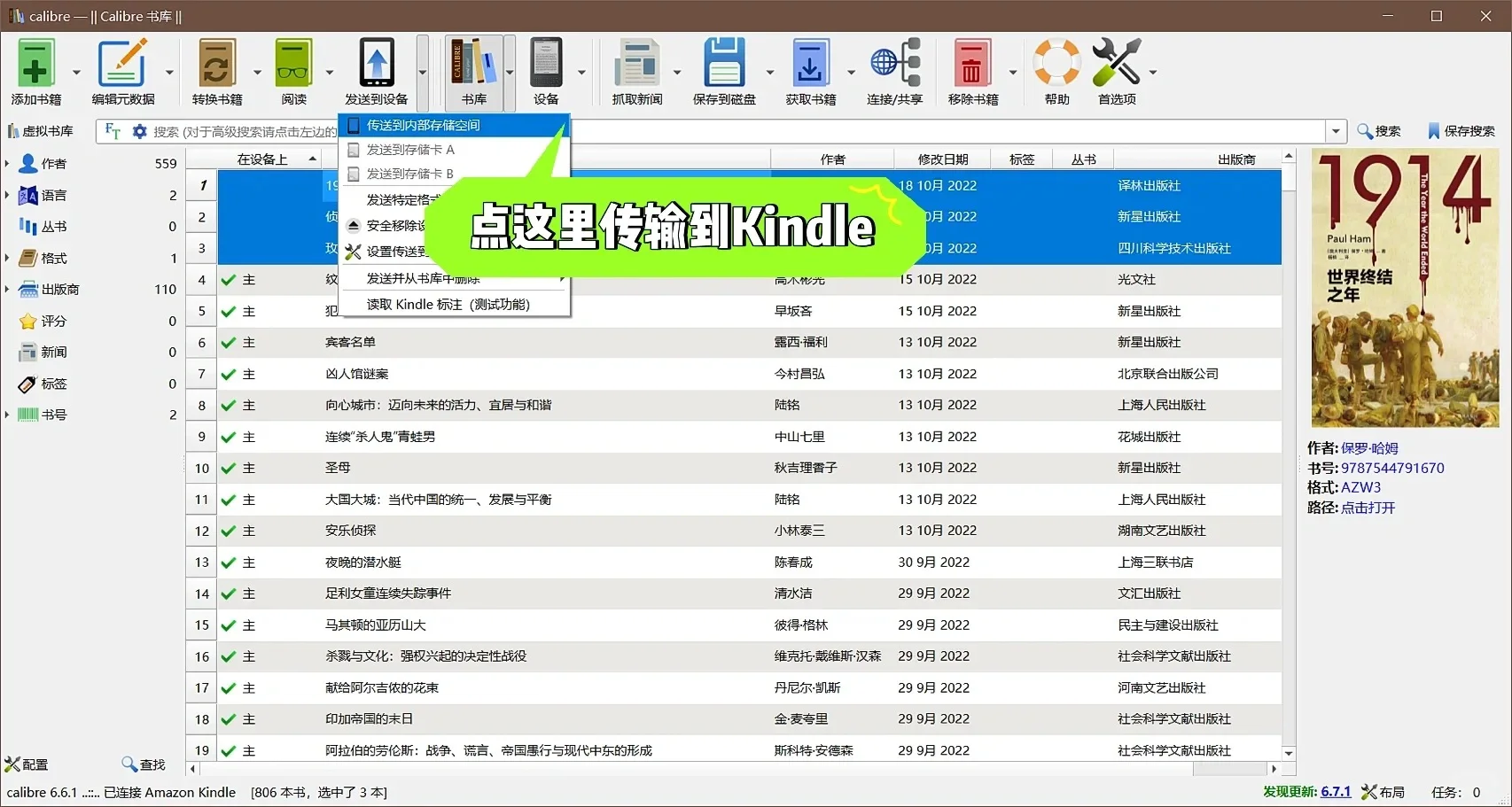Click the path 'click to open' link
1512x807 pixels.
[1368, 508]
